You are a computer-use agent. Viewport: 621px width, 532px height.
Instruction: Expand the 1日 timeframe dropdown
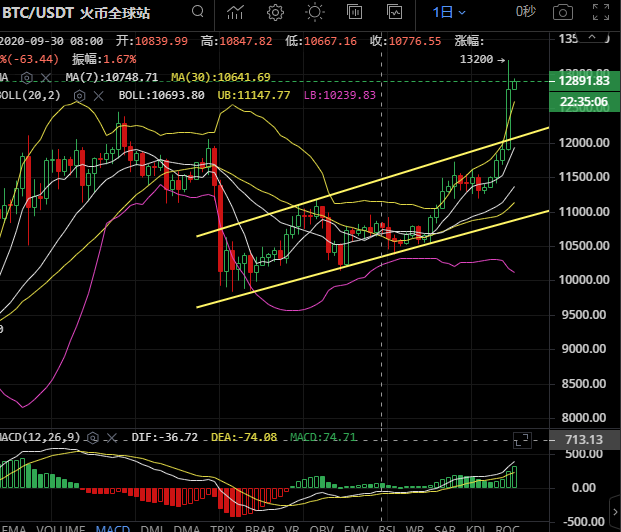pos(449,12)
